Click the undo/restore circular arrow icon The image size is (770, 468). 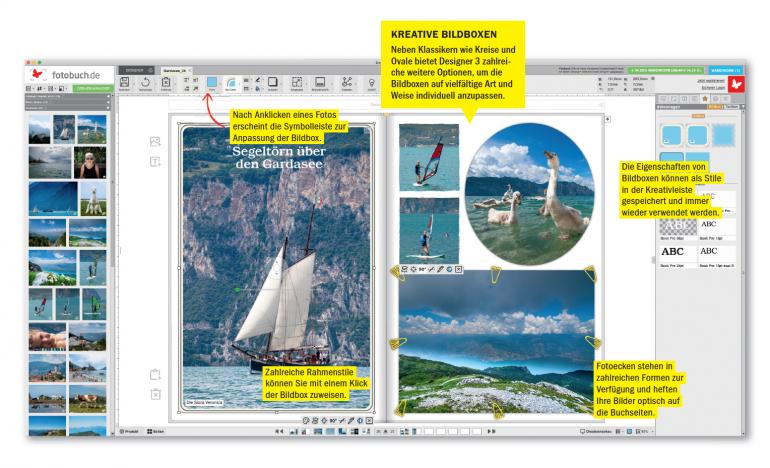(x=145, y=83)
